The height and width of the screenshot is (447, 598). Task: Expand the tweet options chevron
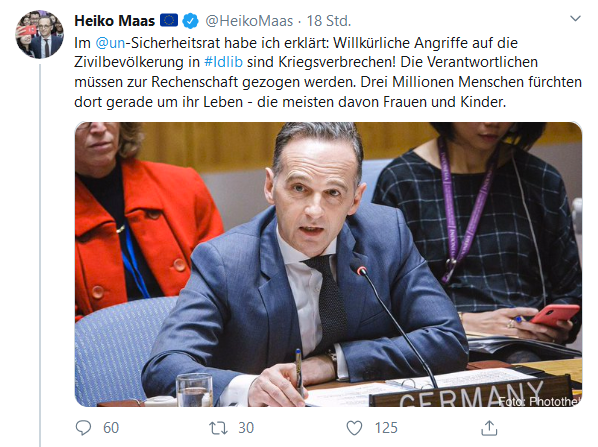point(575,18)
